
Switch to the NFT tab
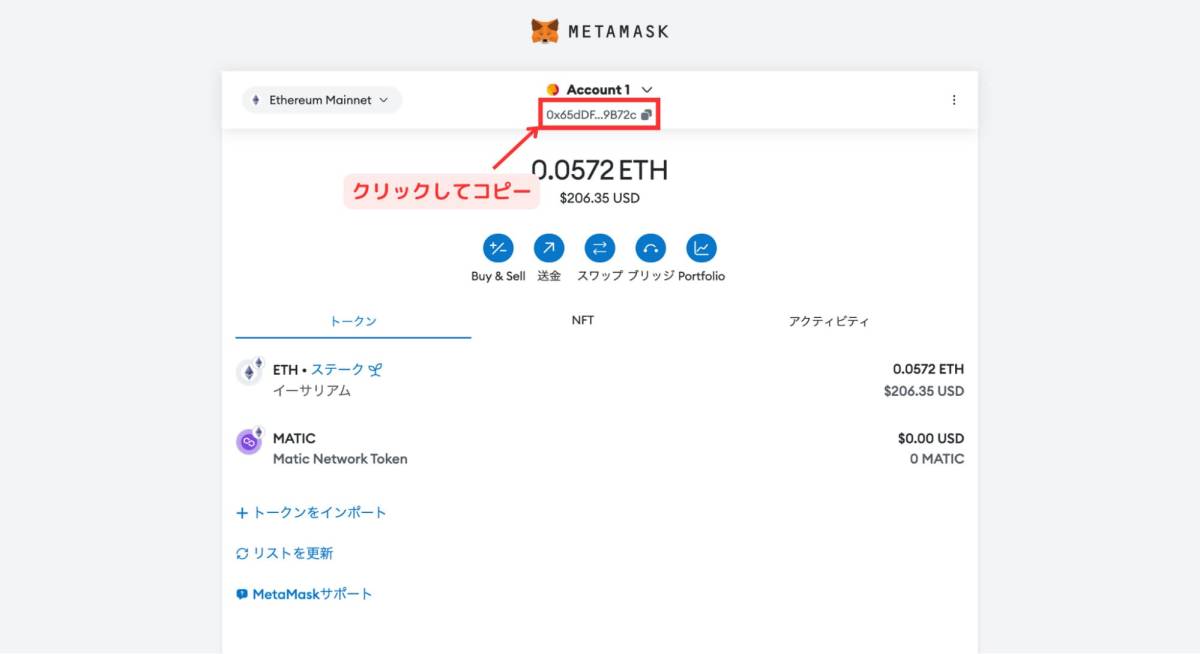(583, 320)
